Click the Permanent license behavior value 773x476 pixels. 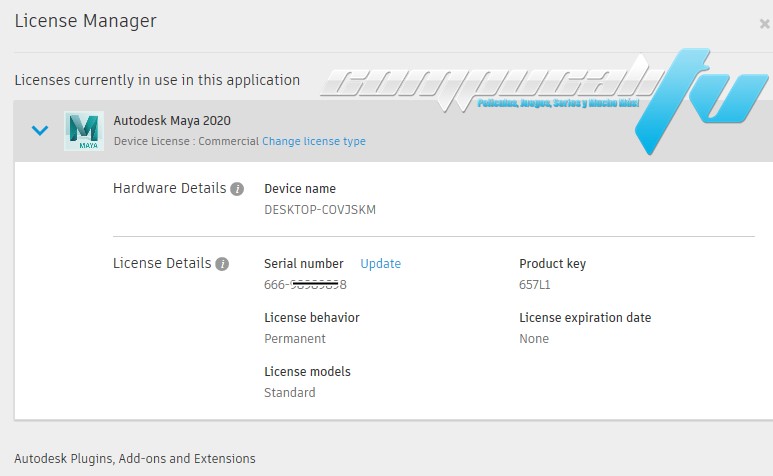tap(295, 339)
